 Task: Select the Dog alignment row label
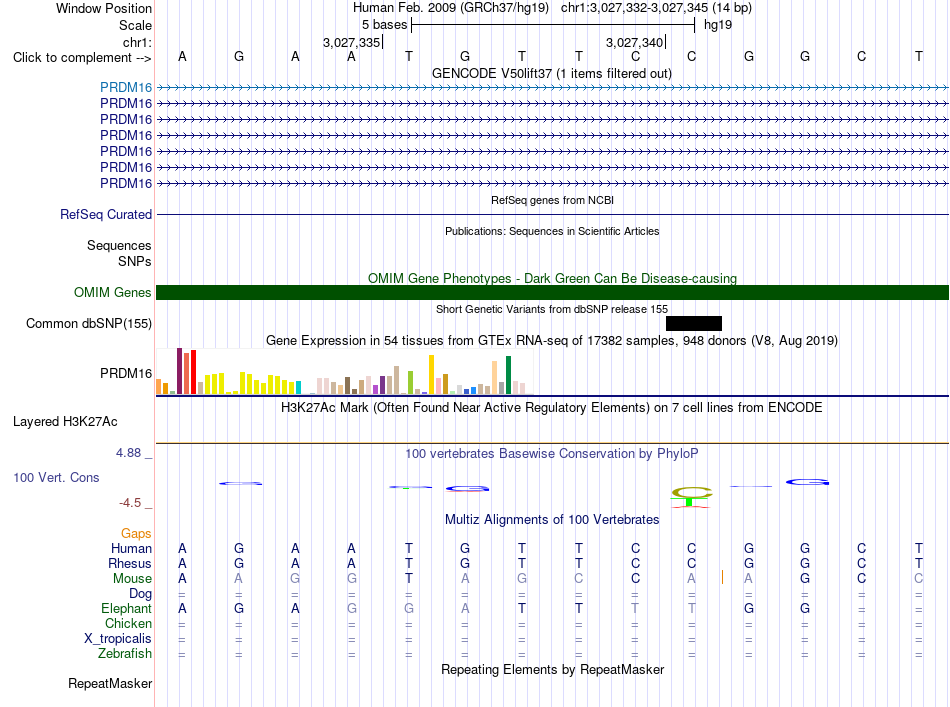coord(140,594)
